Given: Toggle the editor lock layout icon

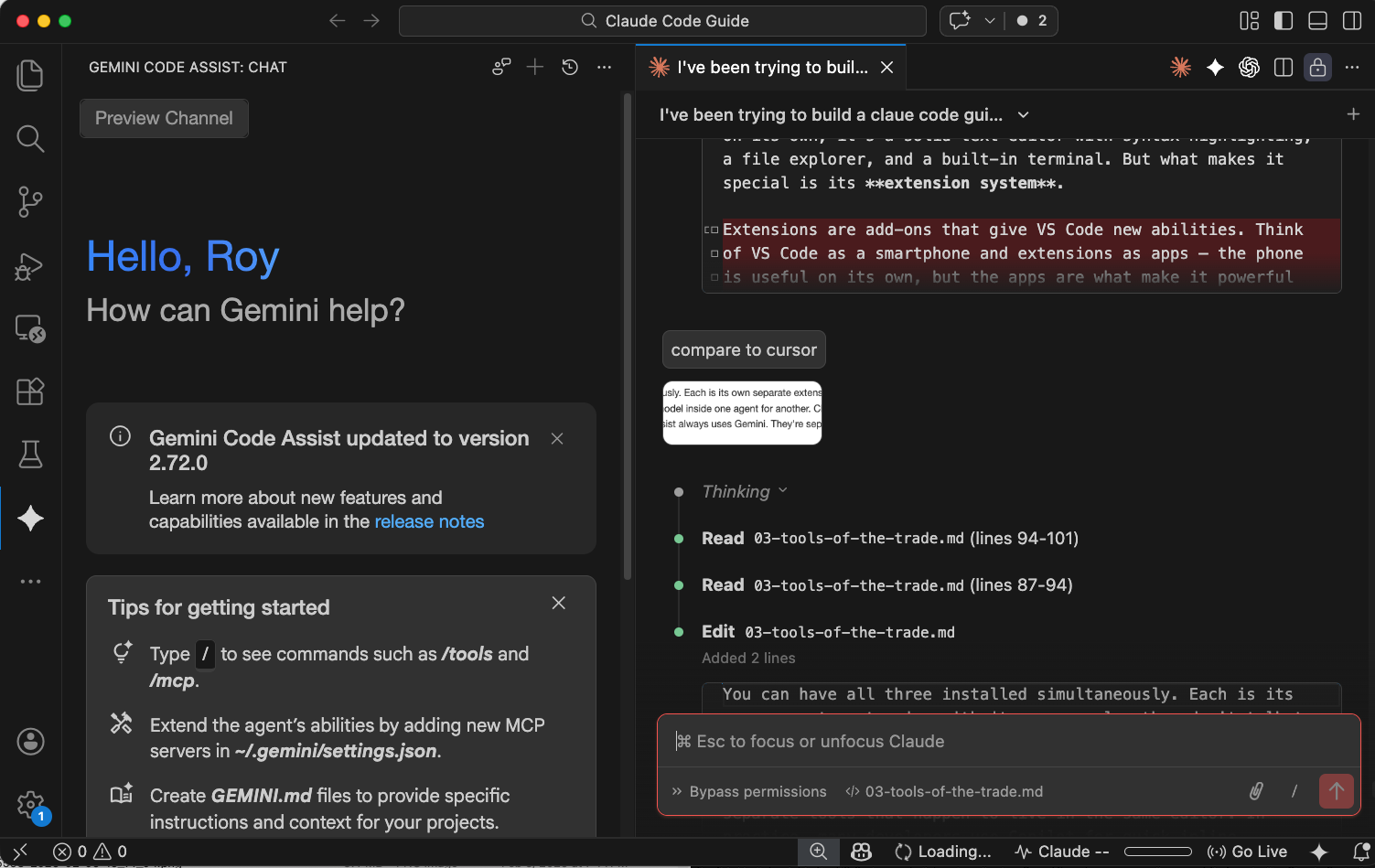Looking at the screenshot, I should tap(1317, 67).
